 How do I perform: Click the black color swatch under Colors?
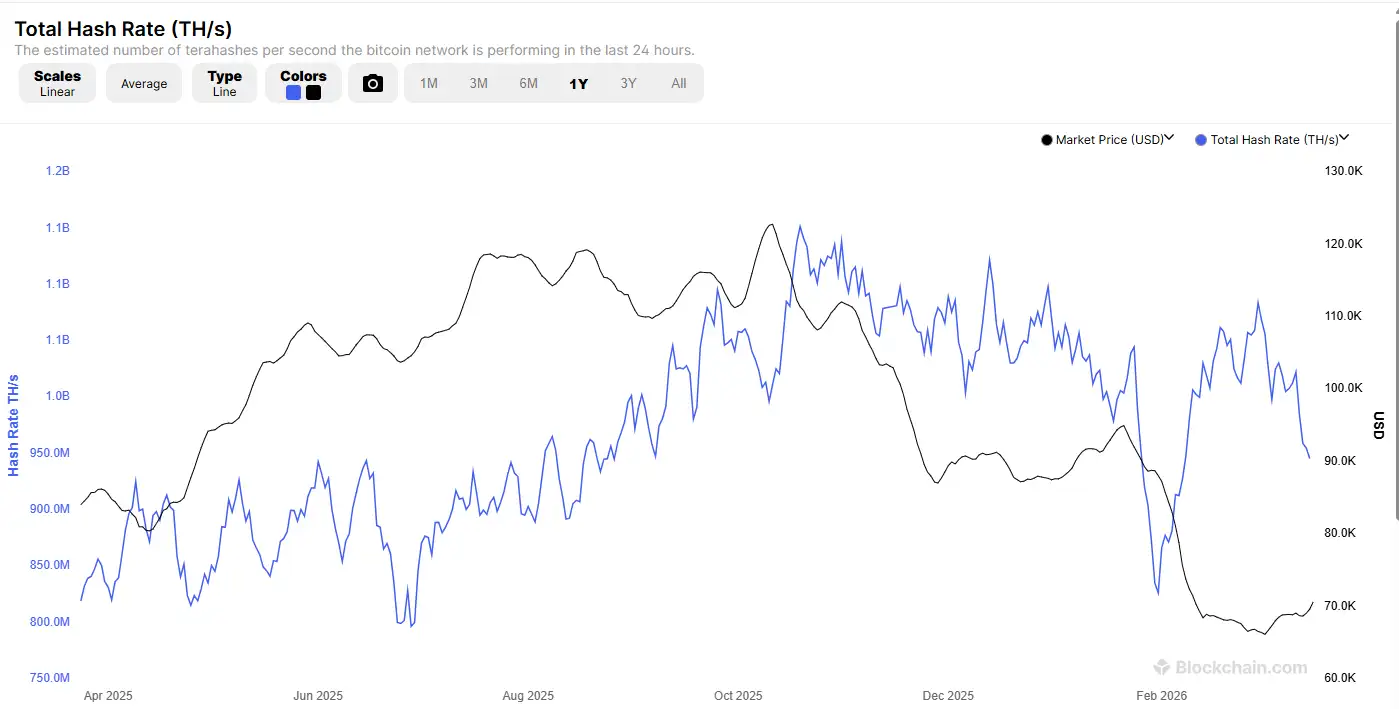pos(313,93)
